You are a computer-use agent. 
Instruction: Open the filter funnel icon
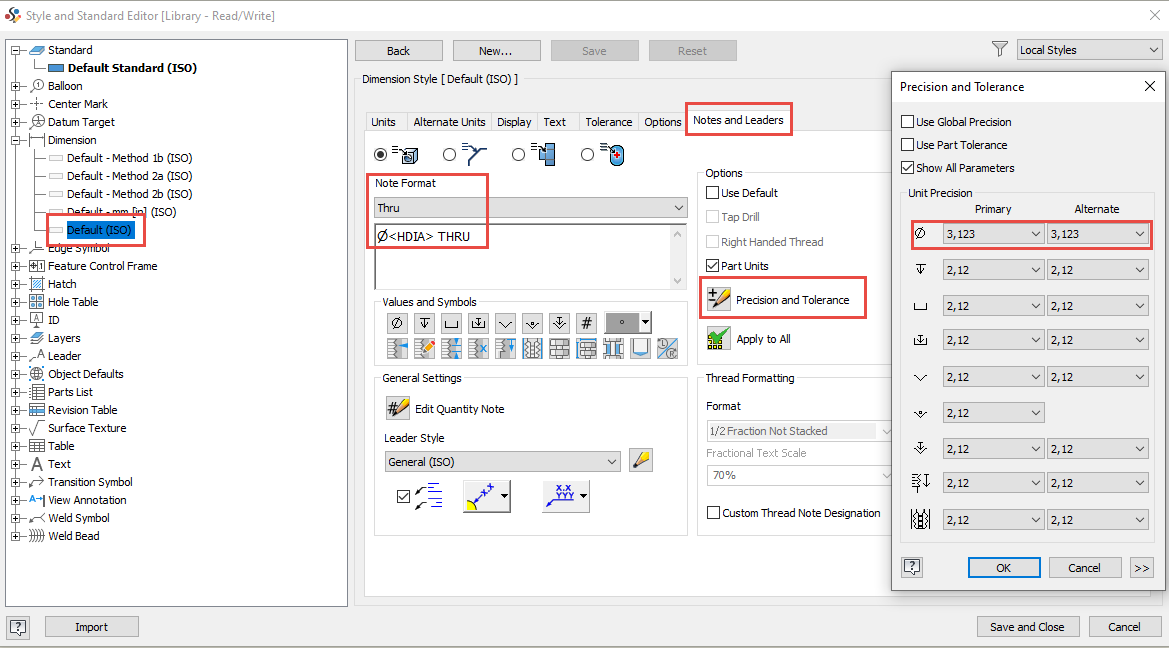click(1000, 49)
